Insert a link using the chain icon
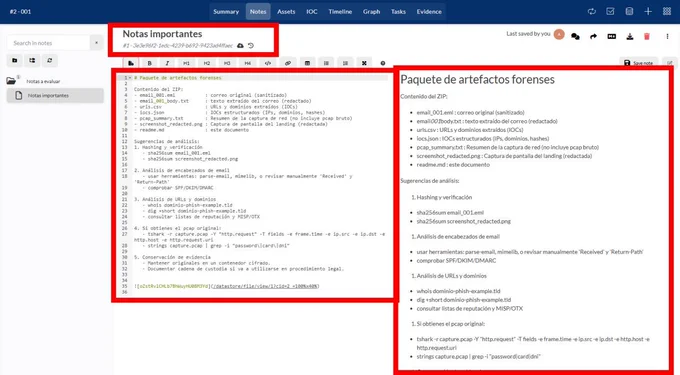This screenshot has height=375, width=680. pos(288,63)
